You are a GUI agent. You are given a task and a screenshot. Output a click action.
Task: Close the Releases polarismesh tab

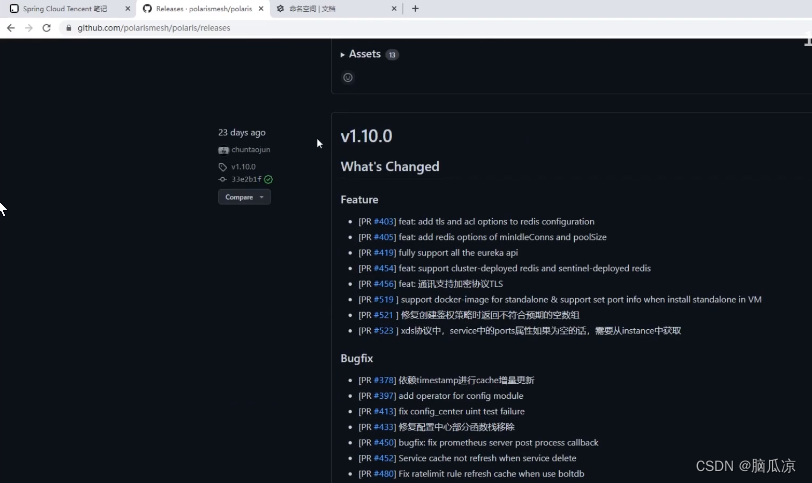[261, 9]
